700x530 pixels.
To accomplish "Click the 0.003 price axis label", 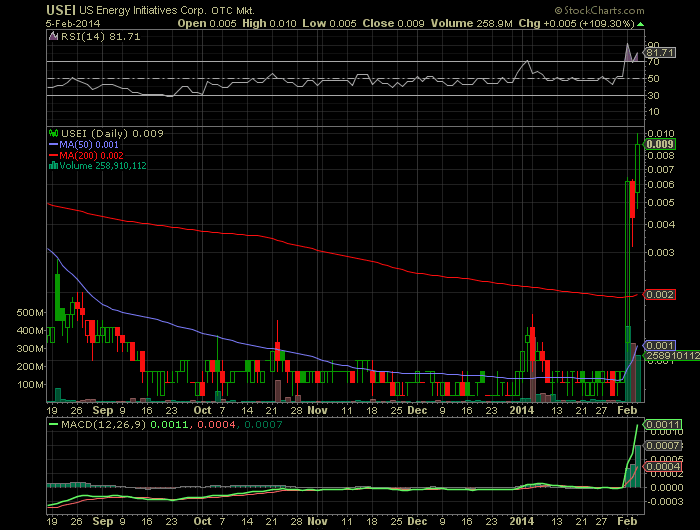I will click(661, 253).
